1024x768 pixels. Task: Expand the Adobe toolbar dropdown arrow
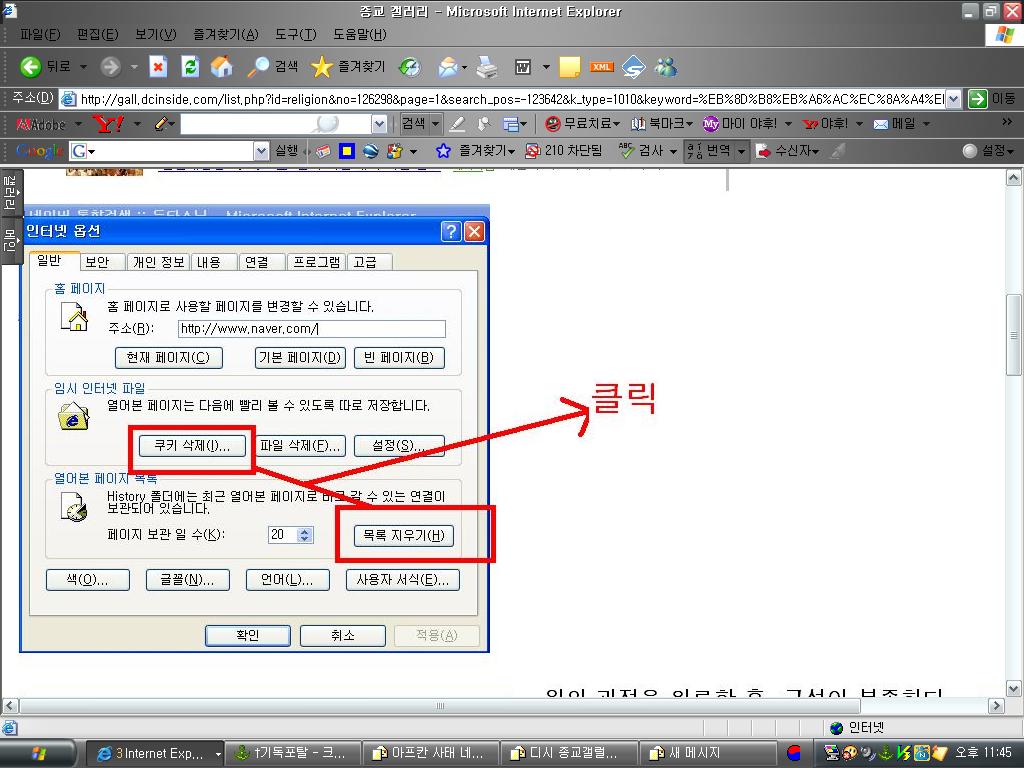[78, 123]
